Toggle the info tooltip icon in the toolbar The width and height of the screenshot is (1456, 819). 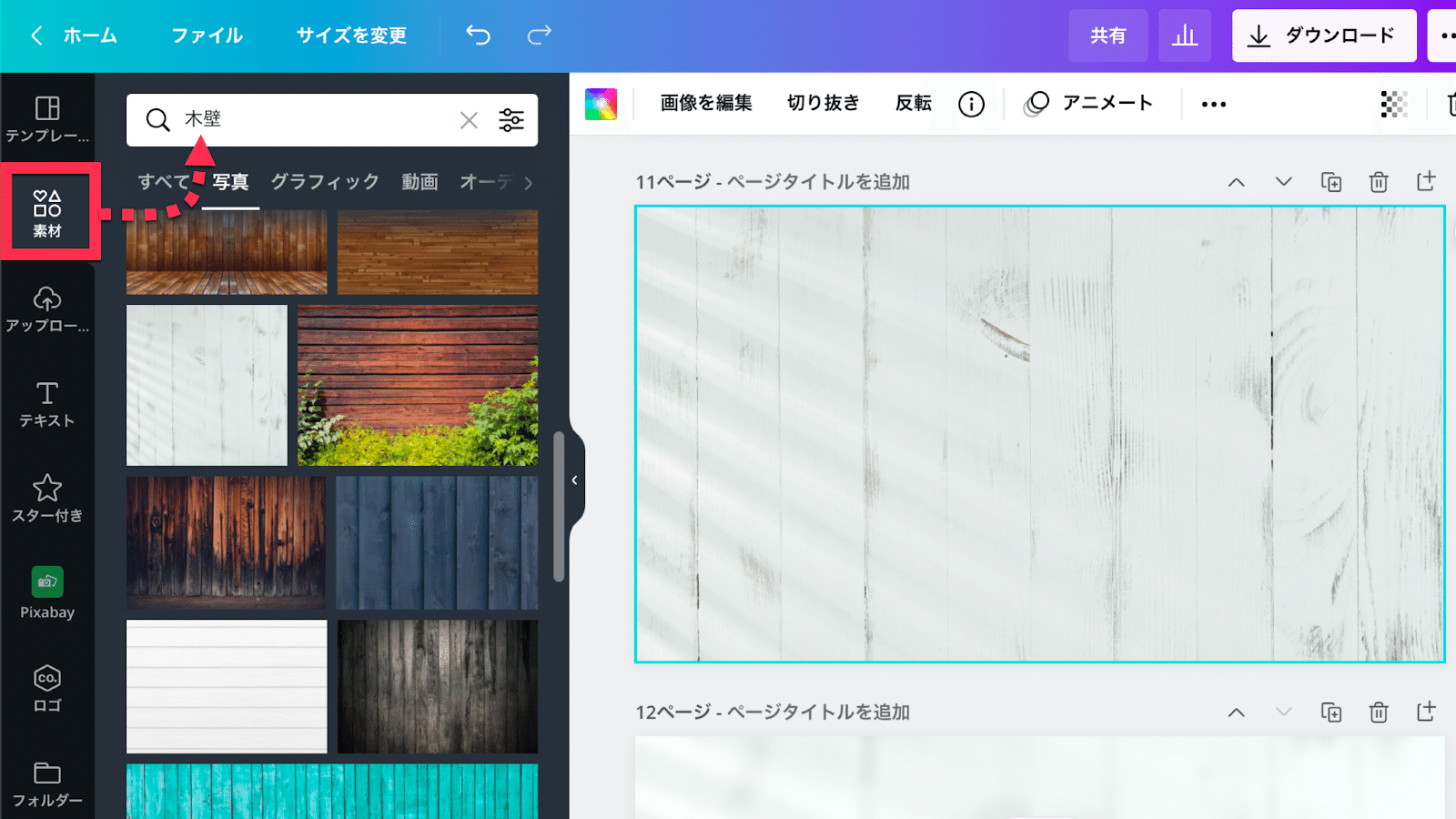coord(971,103)
